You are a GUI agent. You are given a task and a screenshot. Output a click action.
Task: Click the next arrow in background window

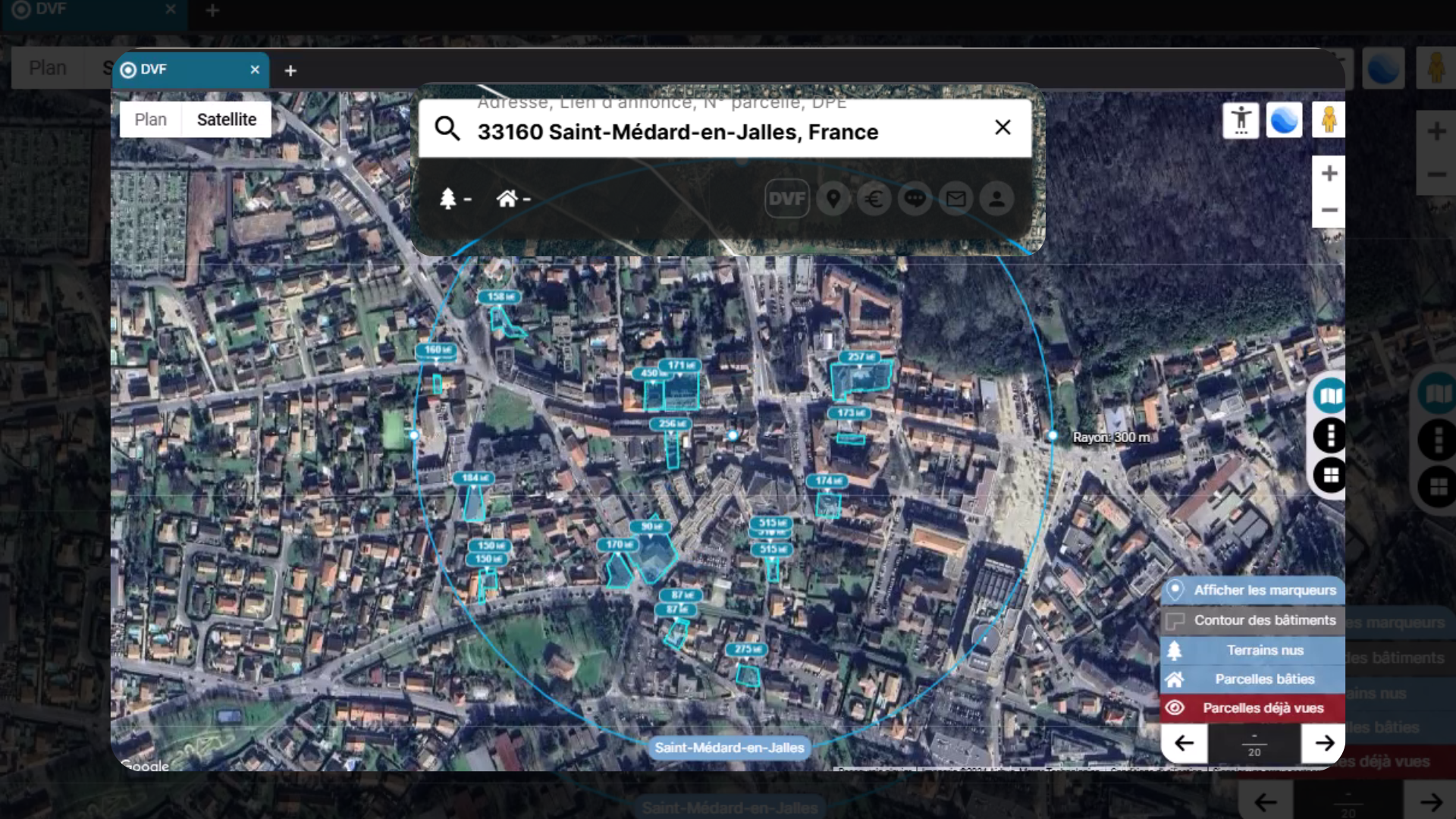pyautogui.click(x=1430, y=802)
